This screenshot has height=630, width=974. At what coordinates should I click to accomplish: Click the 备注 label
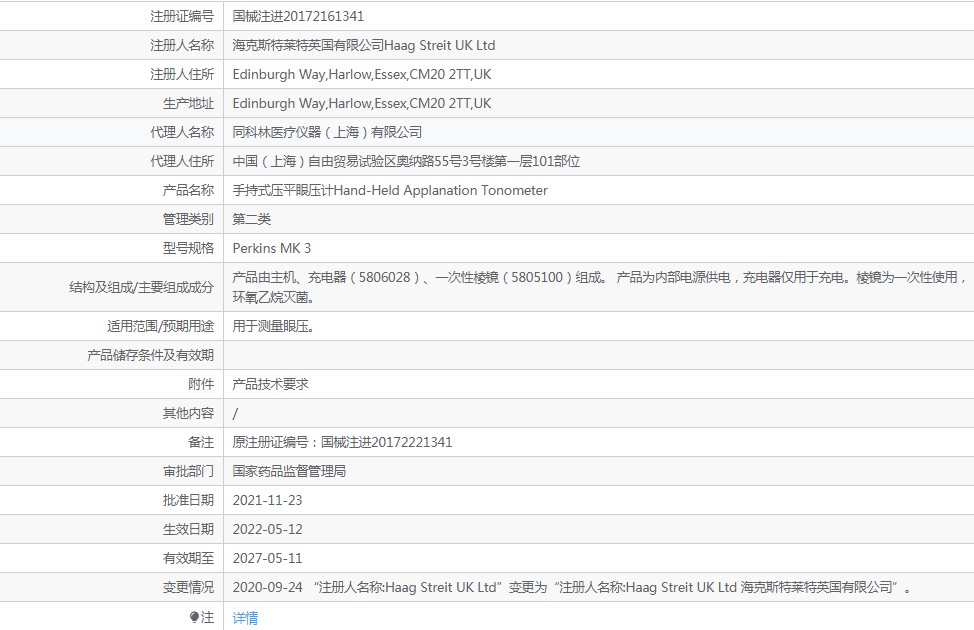[x=201, y=442]
